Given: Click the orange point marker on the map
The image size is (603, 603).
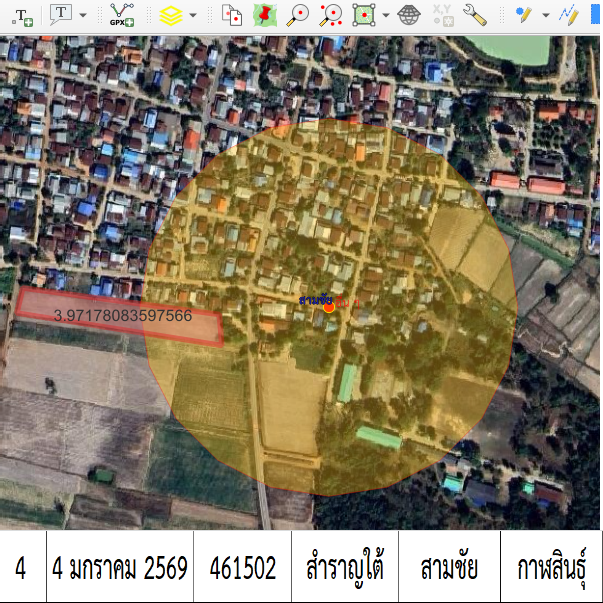Looking at the screenshot, I should coord(329,307).
